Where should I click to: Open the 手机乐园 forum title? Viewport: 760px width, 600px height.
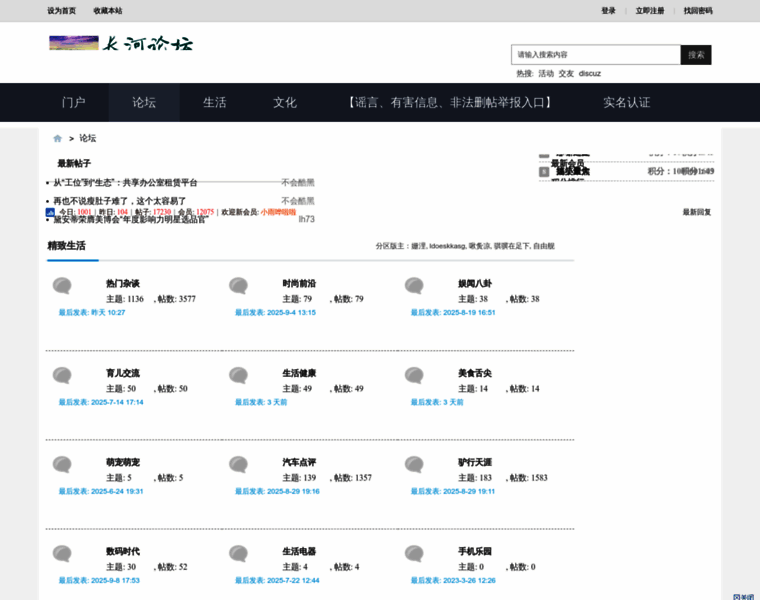[x=475, y=552]
